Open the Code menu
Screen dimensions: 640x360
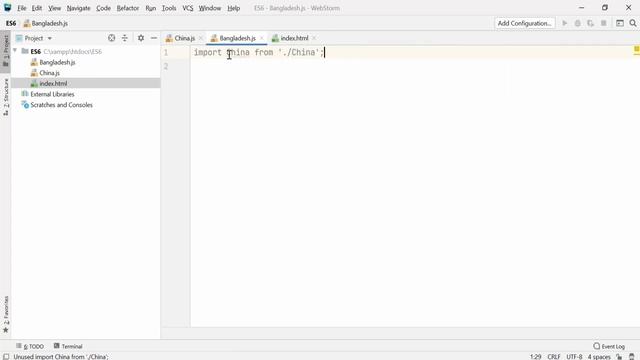[x=103, y=8]
